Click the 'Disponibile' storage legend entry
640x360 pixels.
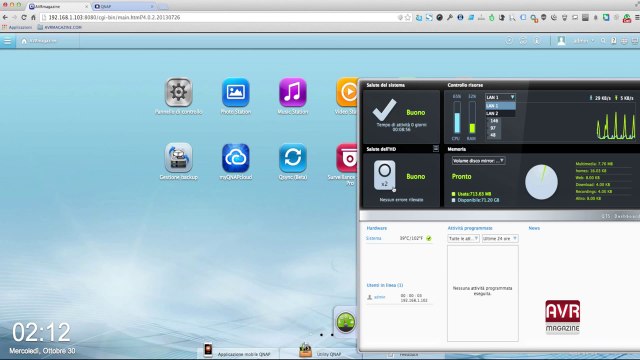(475, 200)
